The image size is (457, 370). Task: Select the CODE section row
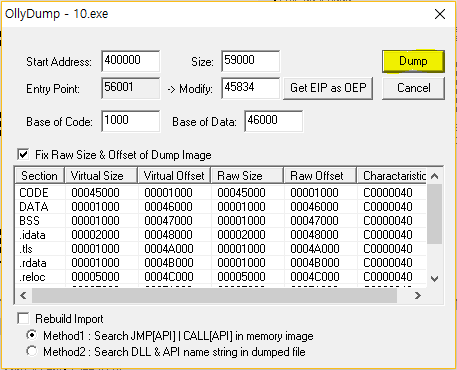point(221,193)
